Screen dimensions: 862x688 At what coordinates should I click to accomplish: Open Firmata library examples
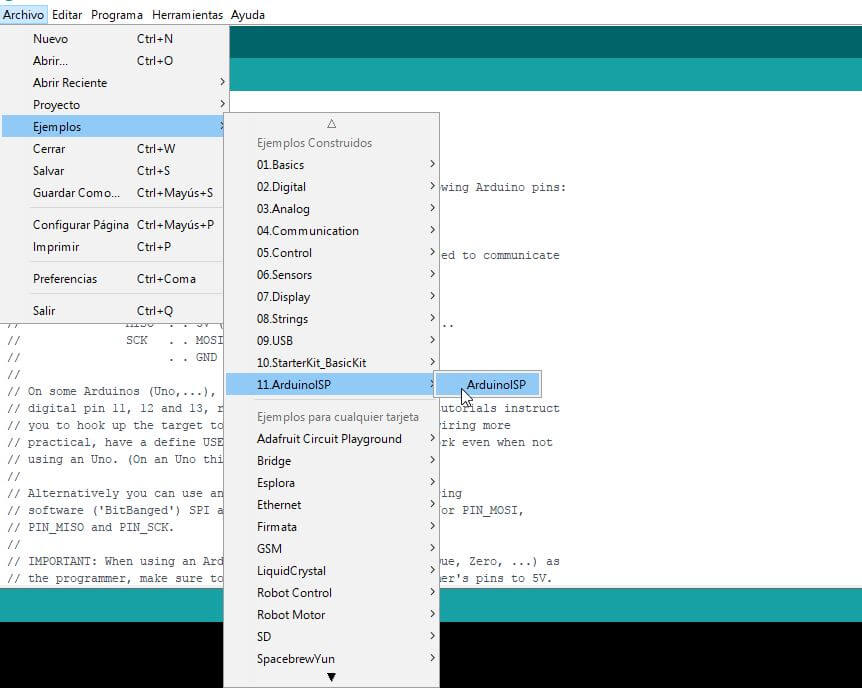331,527
